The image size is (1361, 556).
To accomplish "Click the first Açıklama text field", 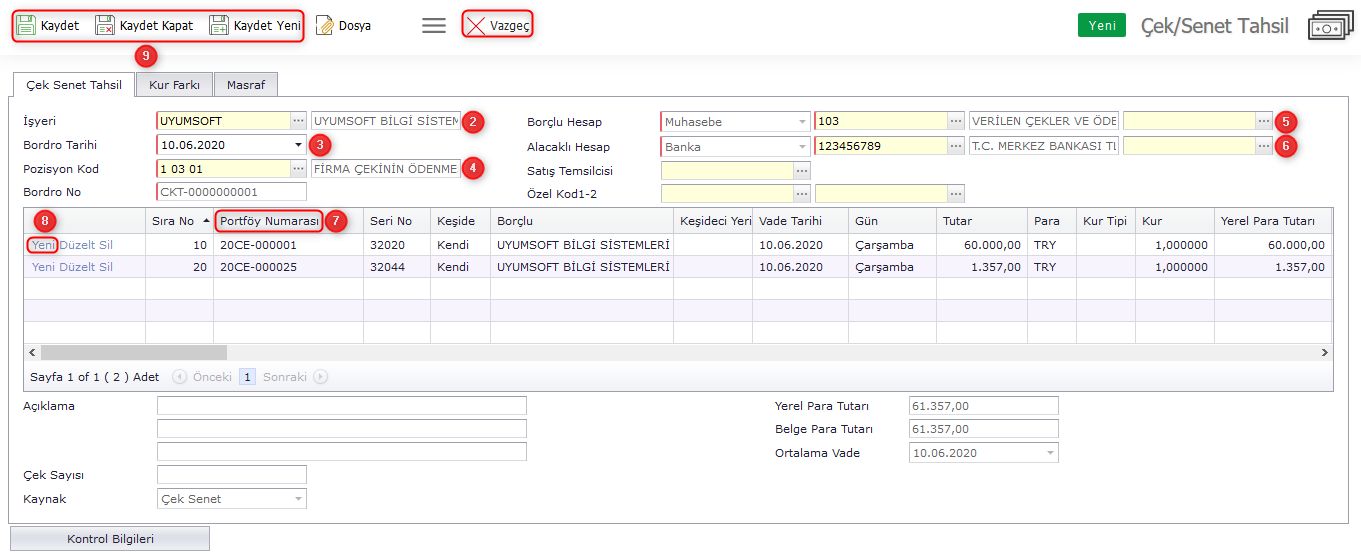I will (341, 406).
